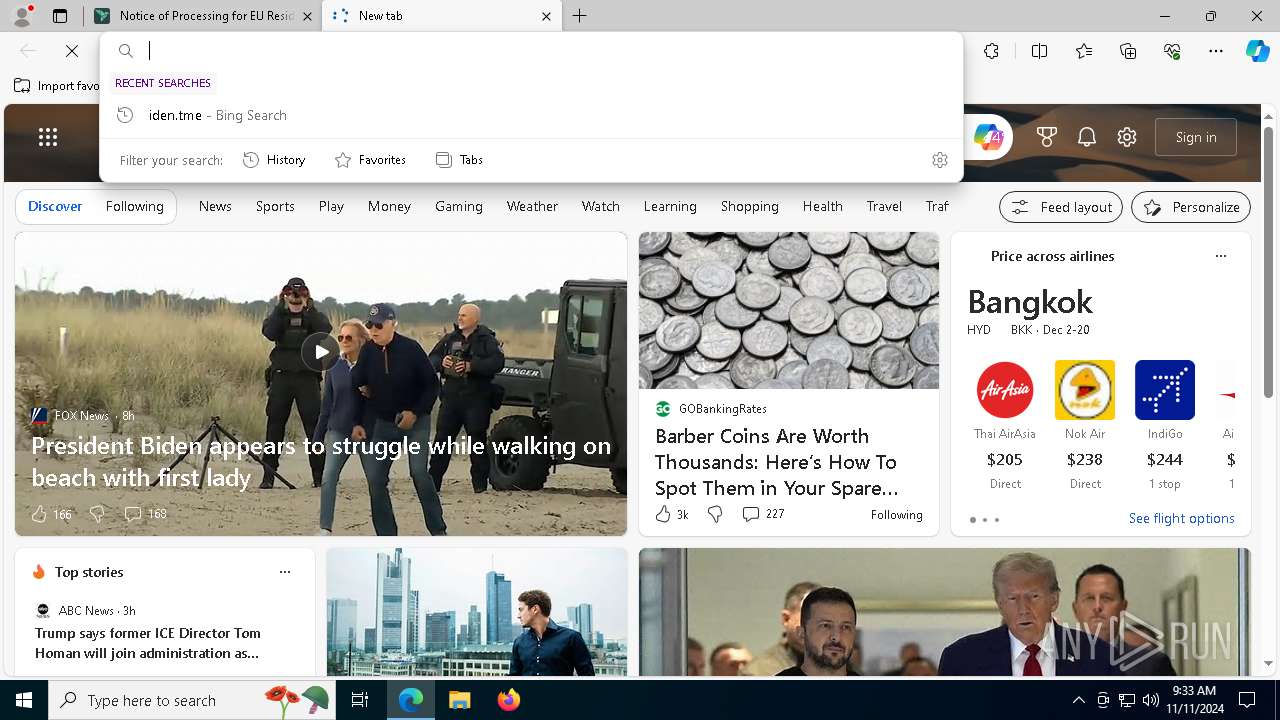
Task: Click the taskbar search box
Action: (x=193, y=700)
